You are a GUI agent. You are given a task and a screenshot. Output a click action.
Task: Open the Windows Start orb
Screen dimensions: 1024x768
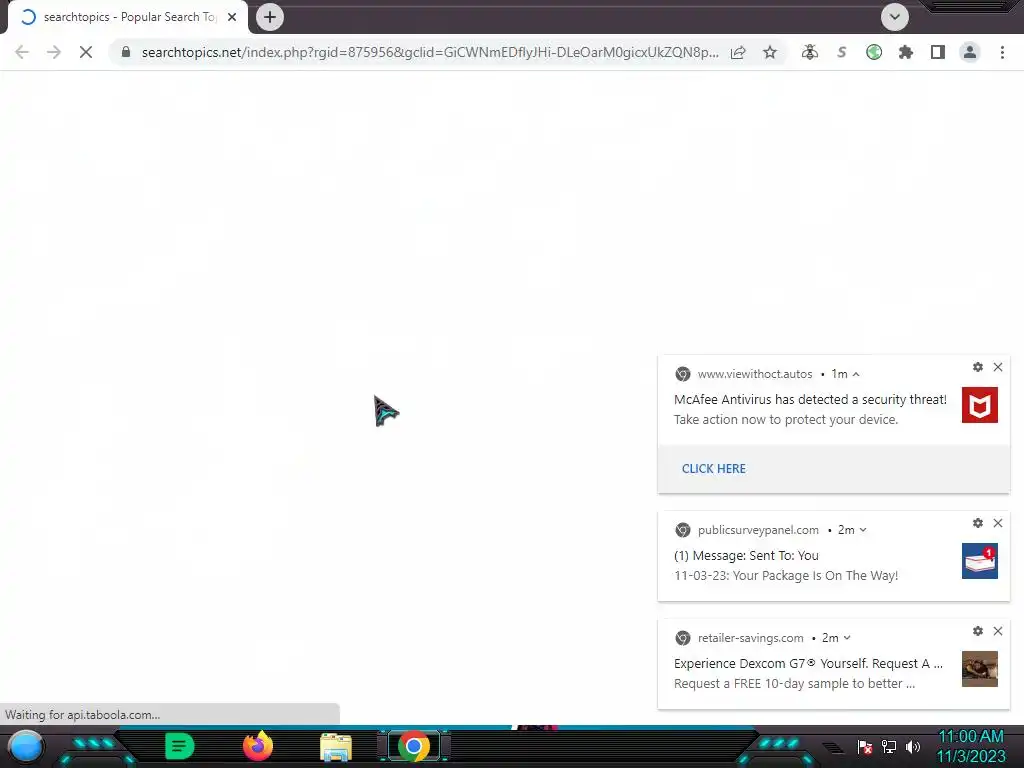point(25,746)
